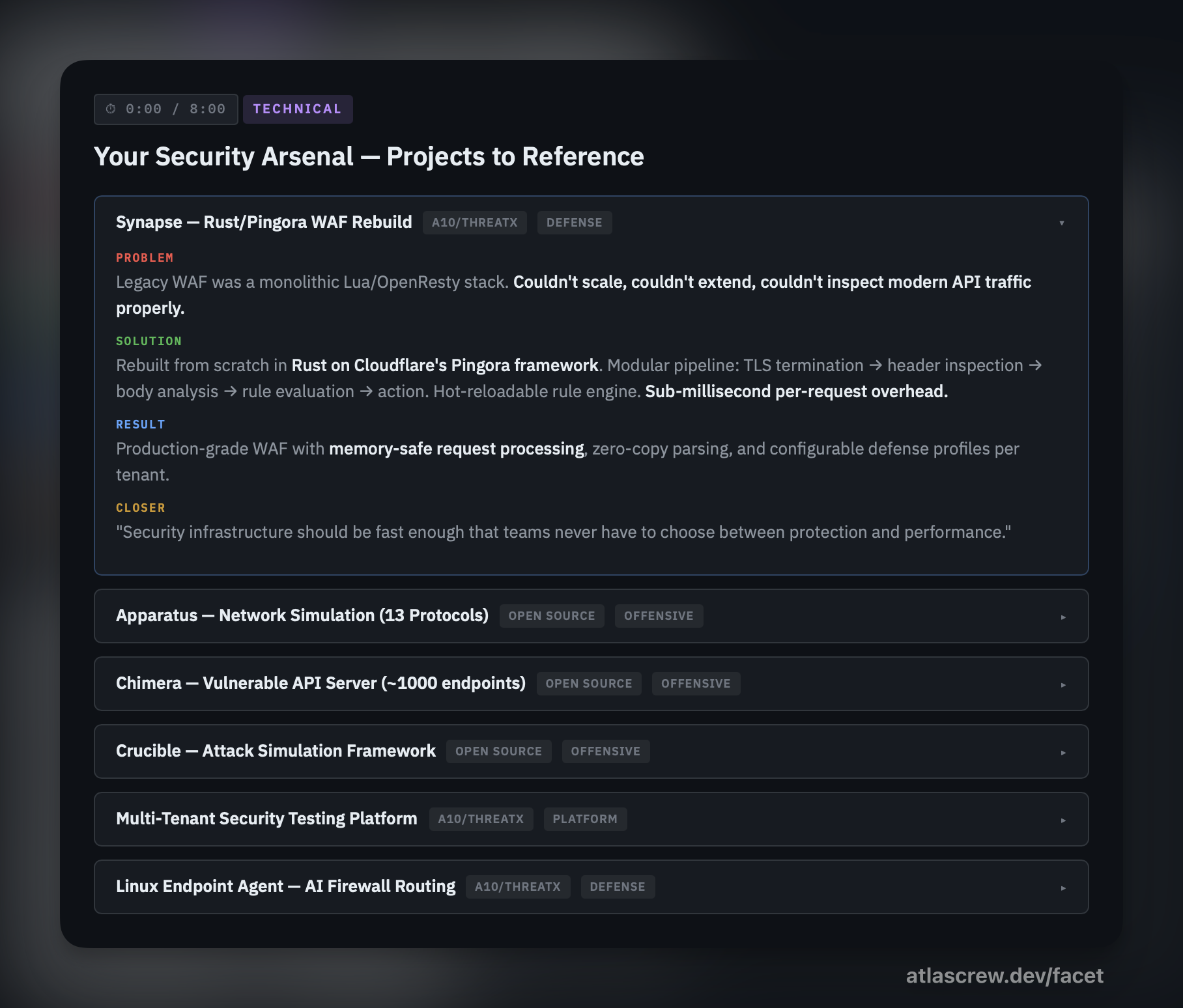Open Apparatus — Network Simulation title
Screen dimensions: 1183x1008
click(302, 615)
